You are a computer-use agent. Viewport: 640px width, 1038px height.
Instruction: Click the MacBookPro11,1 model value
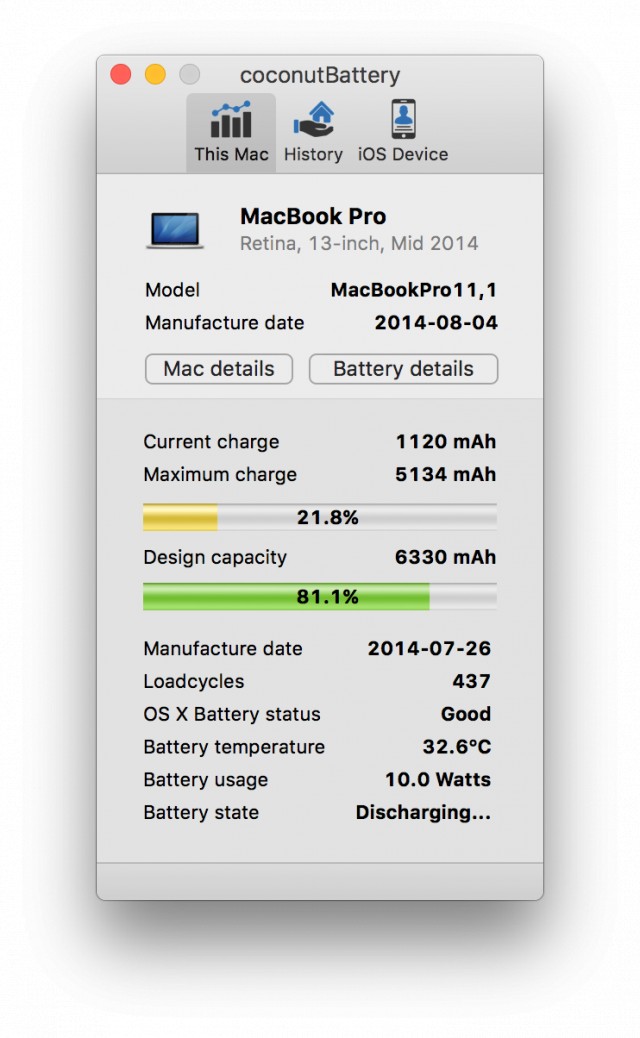pyautogui.click(x=414, y=291)
